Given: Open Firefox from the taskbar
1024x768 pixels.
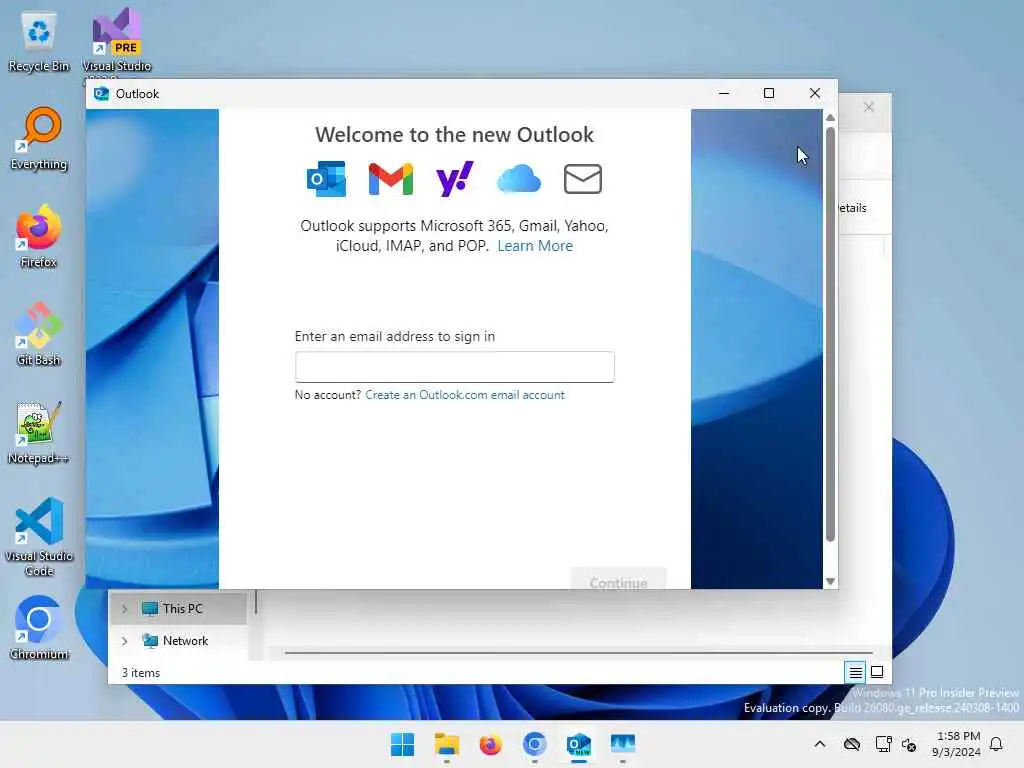Looking at the screenshot, I should 490,744.
